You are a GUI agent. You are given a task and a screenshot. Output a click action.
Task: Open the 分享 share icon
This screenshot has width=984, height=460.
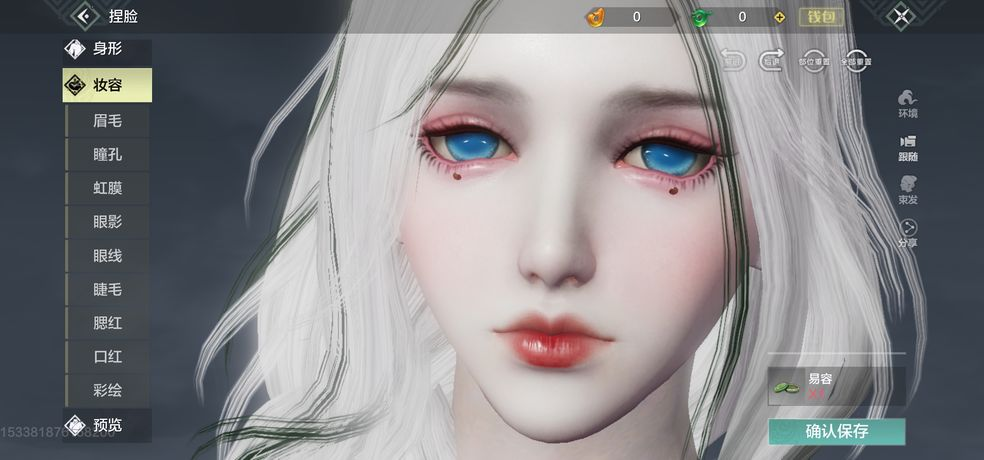tap(908, 232)
